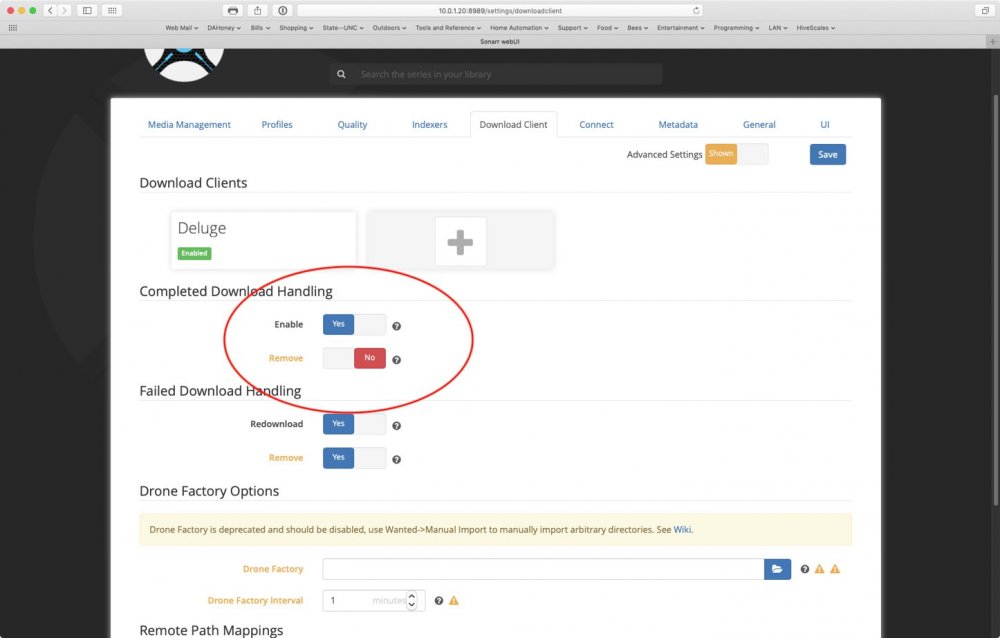1000x638 pixels.
Task: Click the print icon in Safari toolbar
Action: pyautogui.click(x=233, y=10)
